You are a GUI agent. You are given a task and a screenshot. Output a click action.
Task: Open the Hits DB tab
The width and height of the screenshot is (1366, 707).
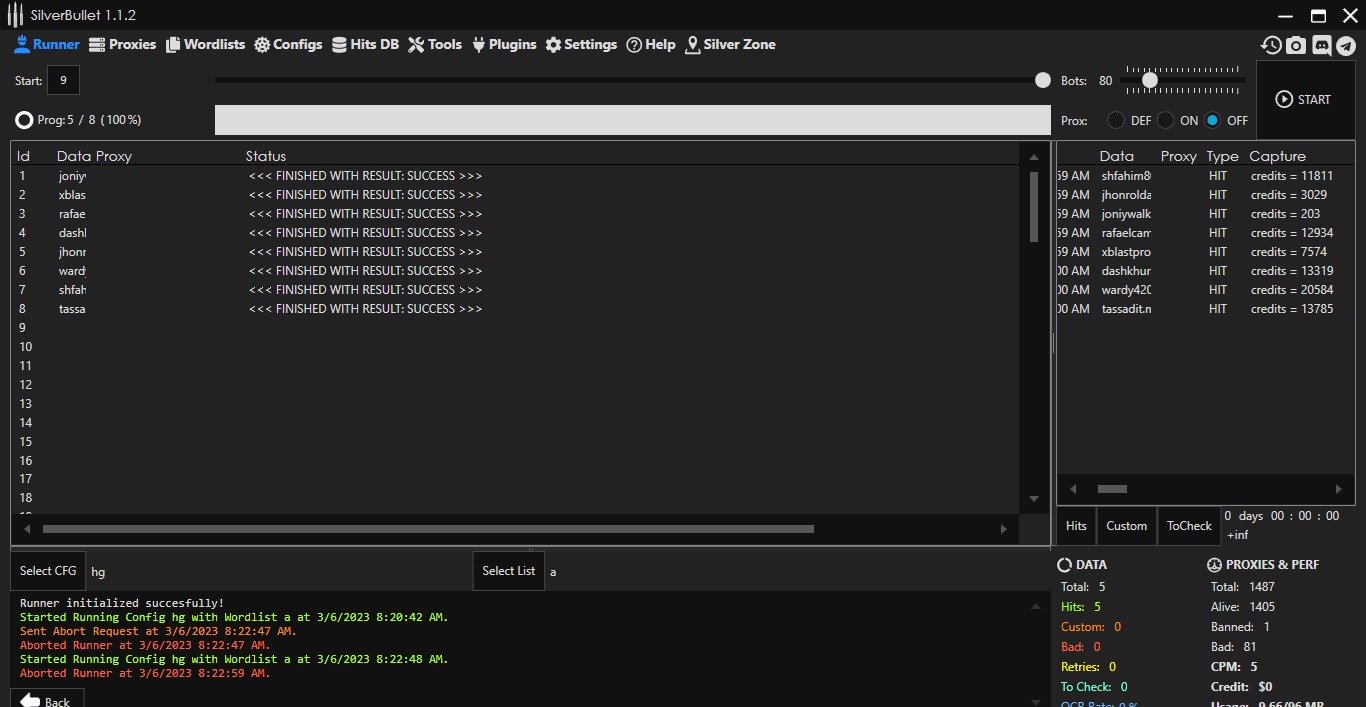pyautogui.click(x=365, y=45)
